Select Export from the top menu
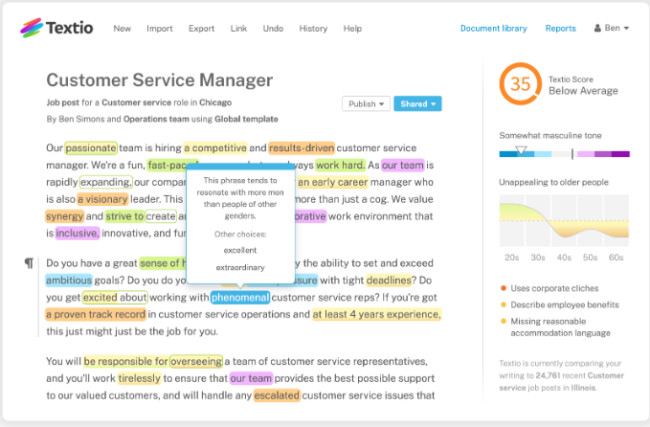 [201, 28]
